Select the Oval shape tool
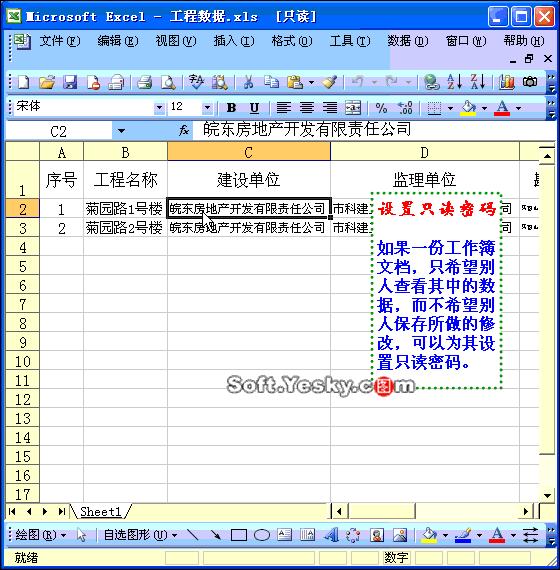 (x=261, y=535)
